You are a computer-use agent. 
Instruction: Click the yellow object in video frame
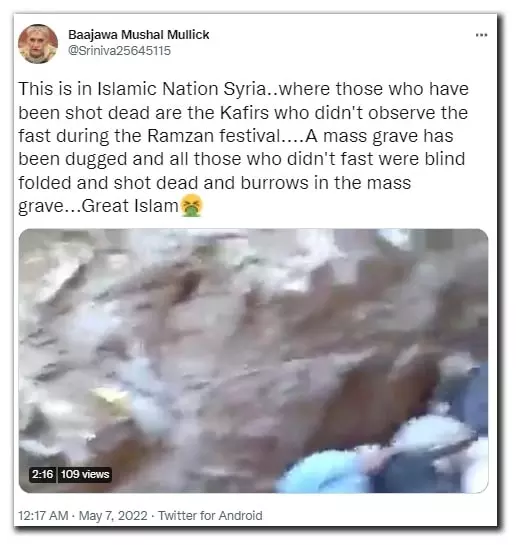[x=110, y=398]
